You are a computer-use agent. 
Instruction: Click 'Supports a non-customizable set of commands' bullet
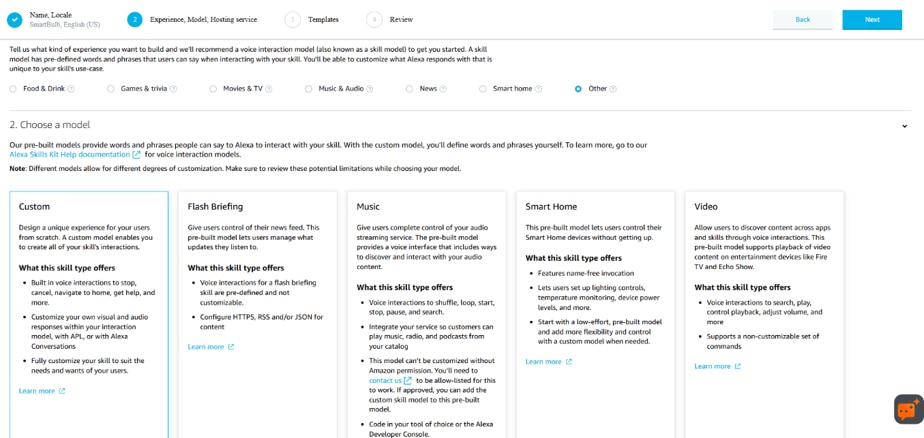[763, 341]
